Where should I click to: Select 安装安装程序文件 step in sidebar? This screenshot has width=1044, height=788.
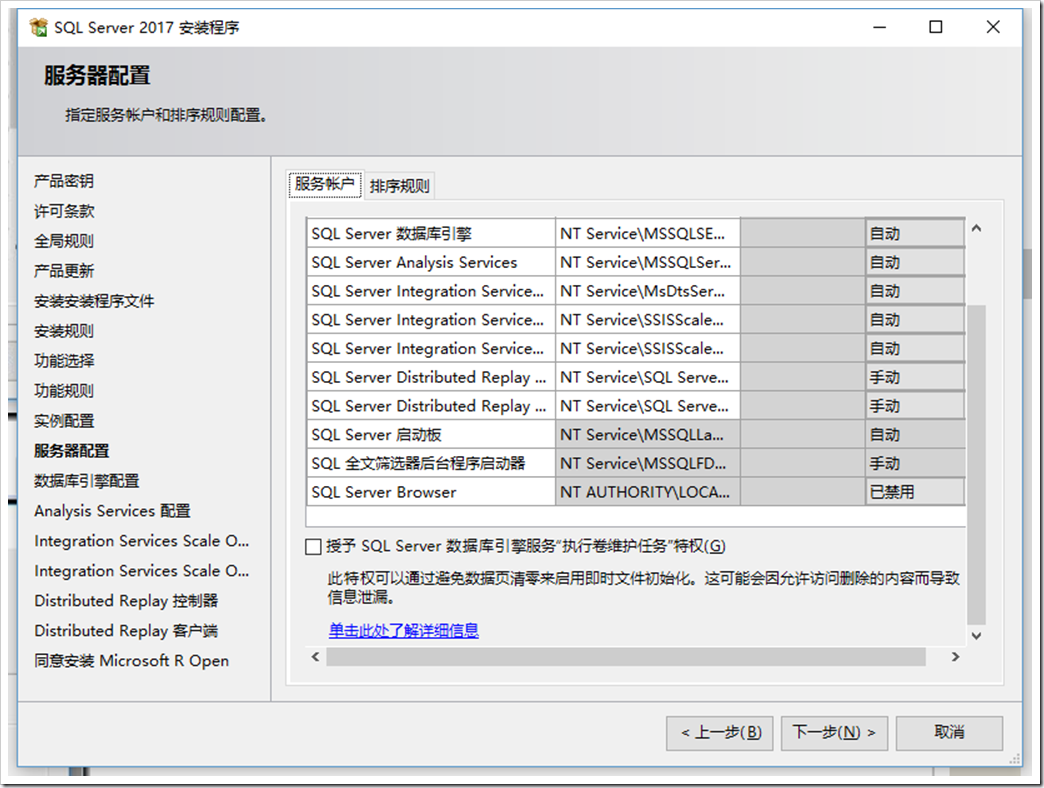pyautogui.click(x=94, y=301)
